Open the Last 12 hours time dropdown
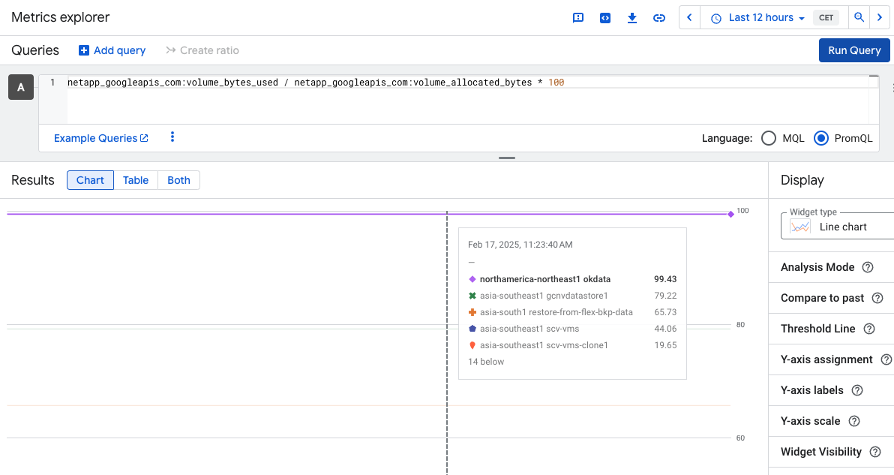The width and height of the screenshot is (894, 475). [758, 18]
